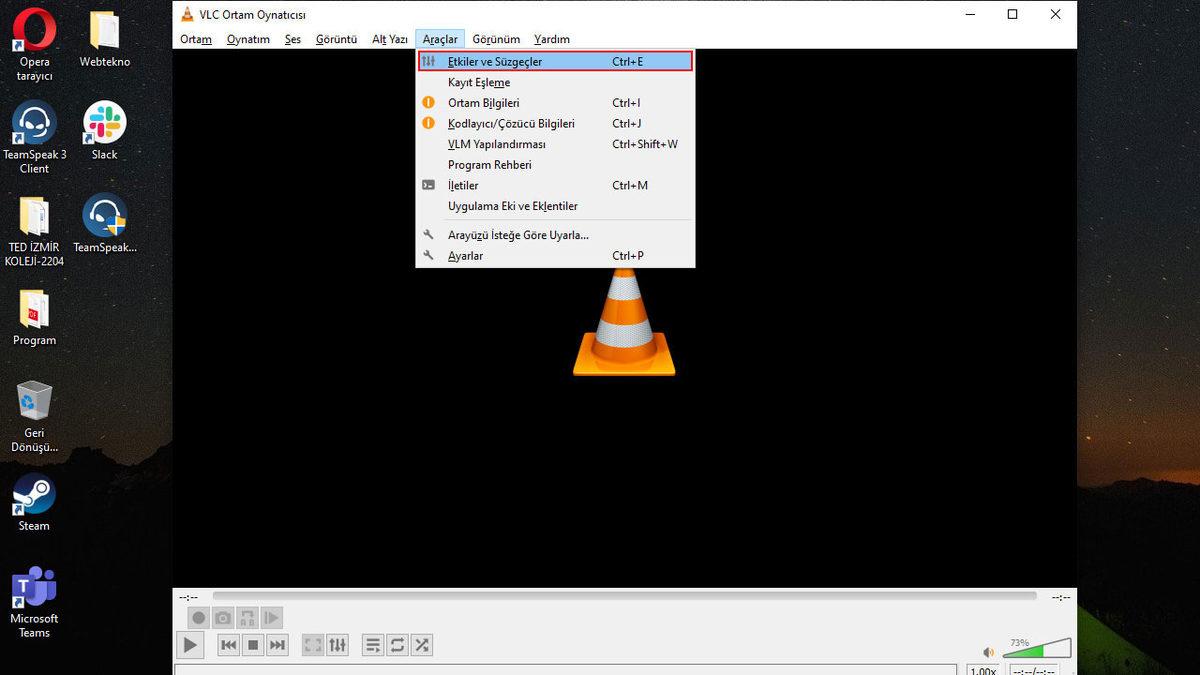The height and width of the screenshot is (675, 1200).
Task: Toggle loop playback mode
Action: (396, 645)
